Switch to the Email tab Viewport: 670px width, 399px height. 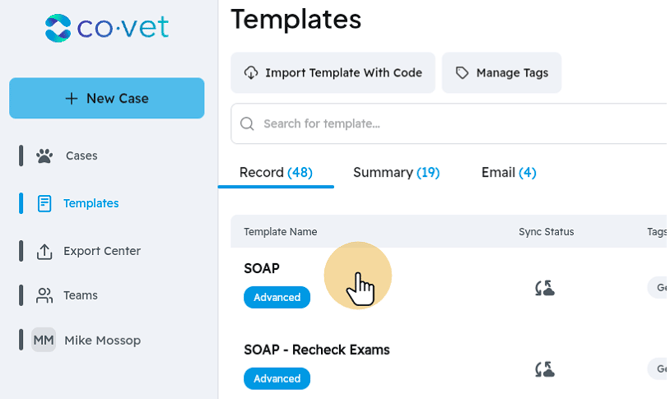508,173
